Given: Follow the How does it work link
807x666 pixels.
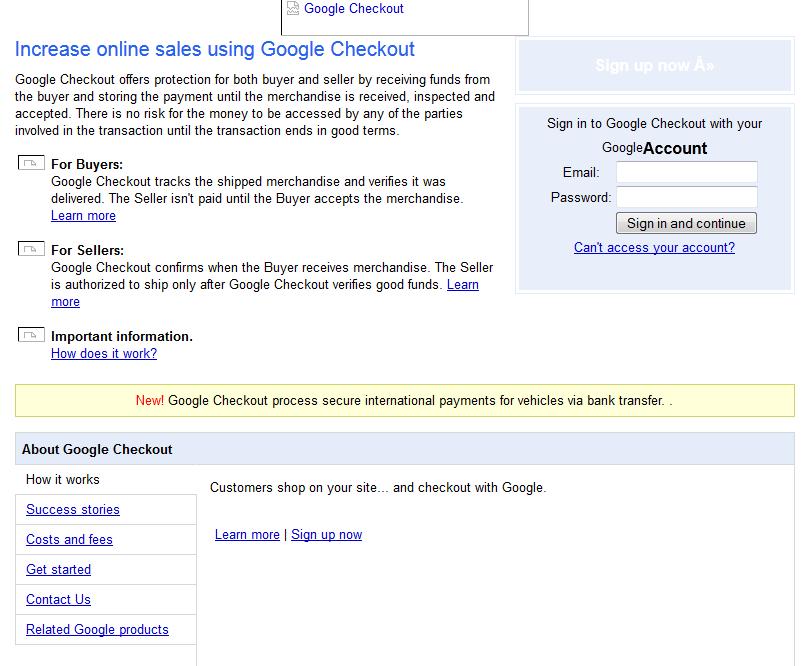Looking at the screenshot, I should click(x=103, y=353).
